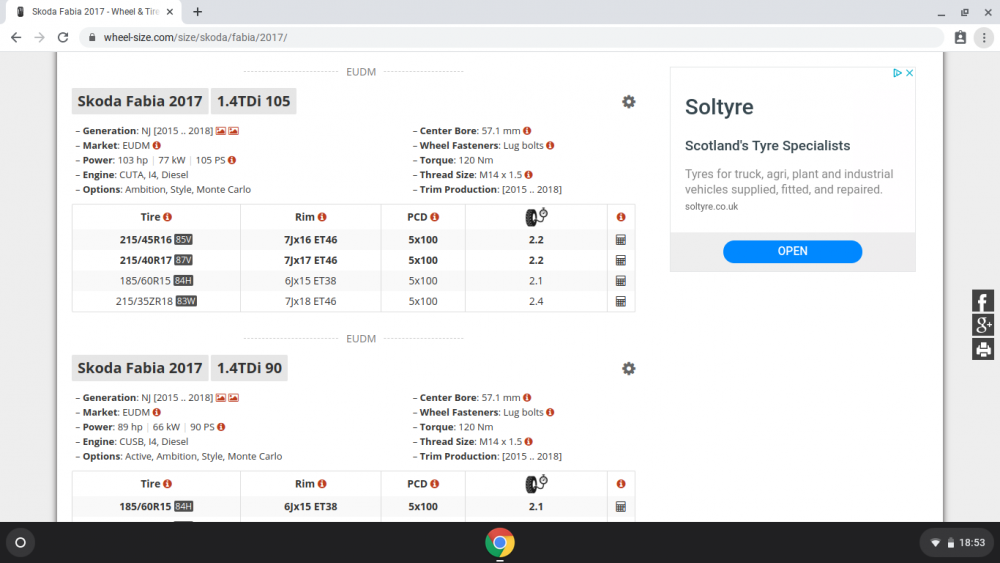1000x563 pixels.
Task: Share page on Facebook
Action: (x=983, y=301)
